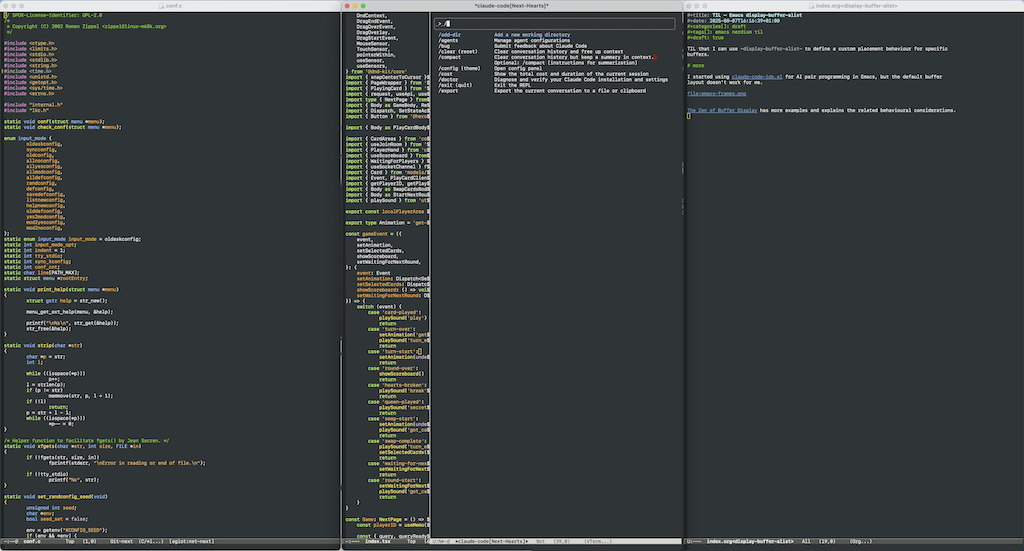Click 'static void strip(char *str)' definition
Screen dimensions: 1024x551
tap(44, 345)
